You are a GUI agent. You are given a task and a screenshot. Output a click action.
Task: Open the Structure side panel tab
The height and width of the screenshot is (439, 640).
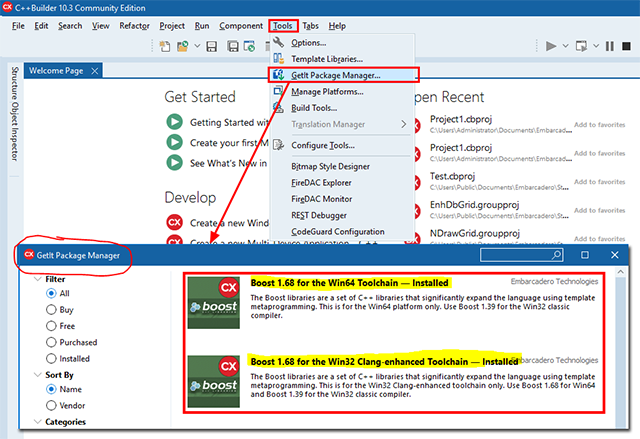coord(15,84)
